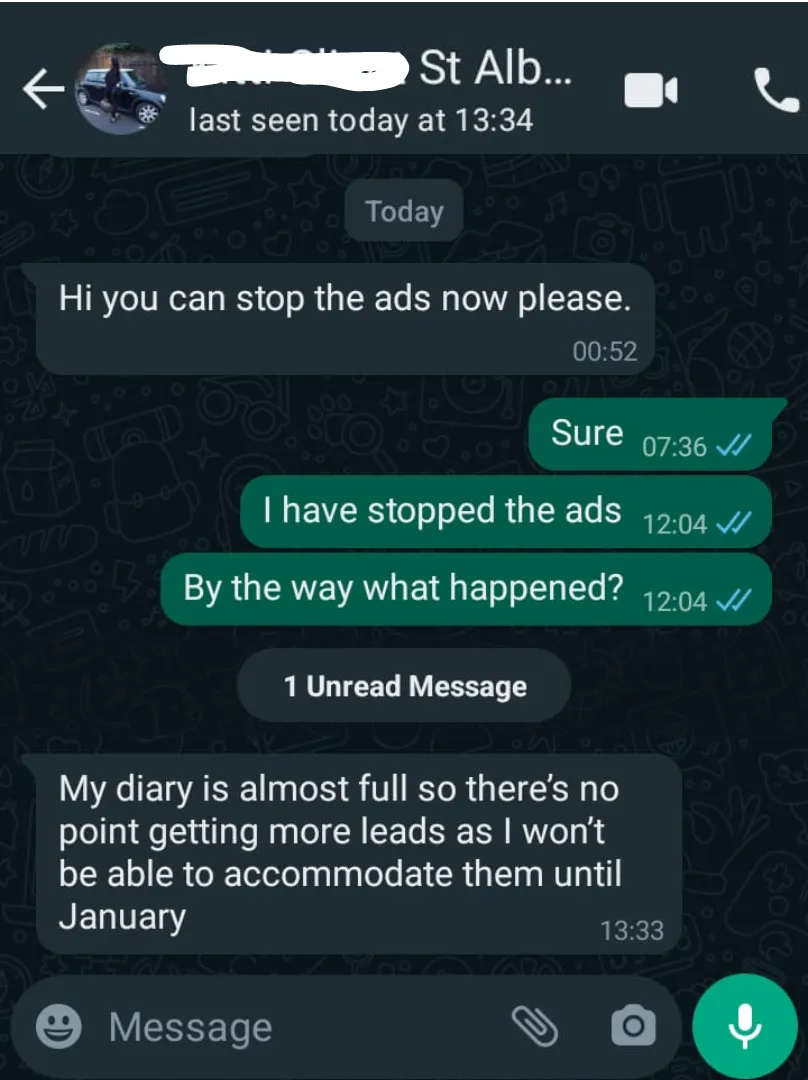Image resolution: width=808 pixels, height=1080 pixels.
Task: Tap the Today date chip
Action: [x=404, y=211]
